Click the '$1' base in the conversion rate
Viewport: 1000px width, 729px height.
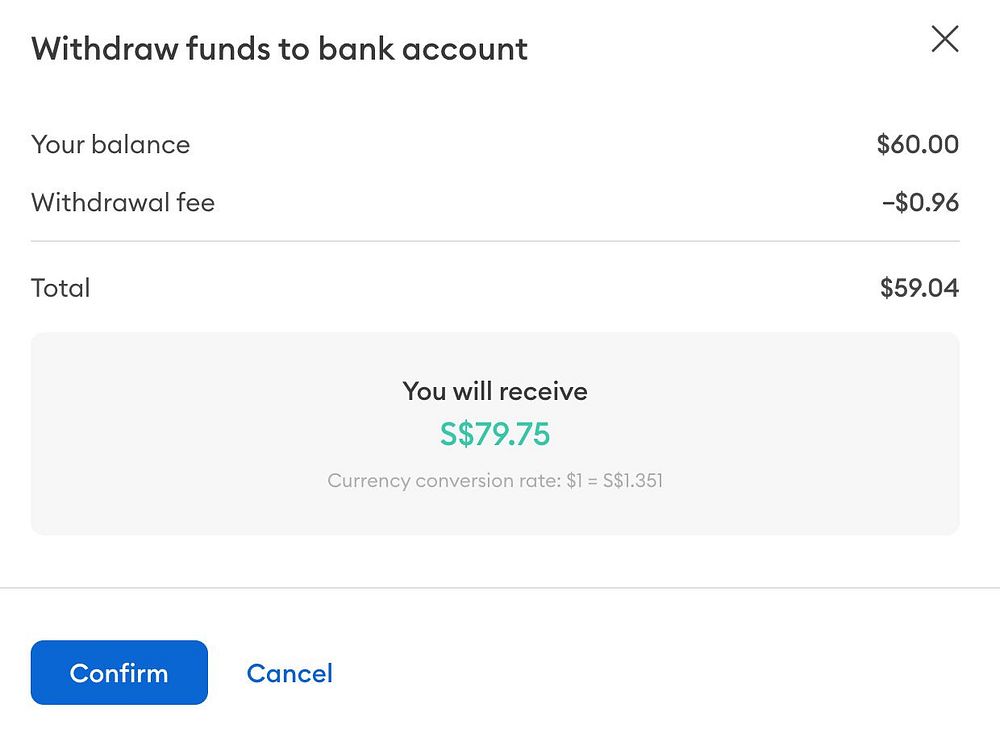[573, 481]
